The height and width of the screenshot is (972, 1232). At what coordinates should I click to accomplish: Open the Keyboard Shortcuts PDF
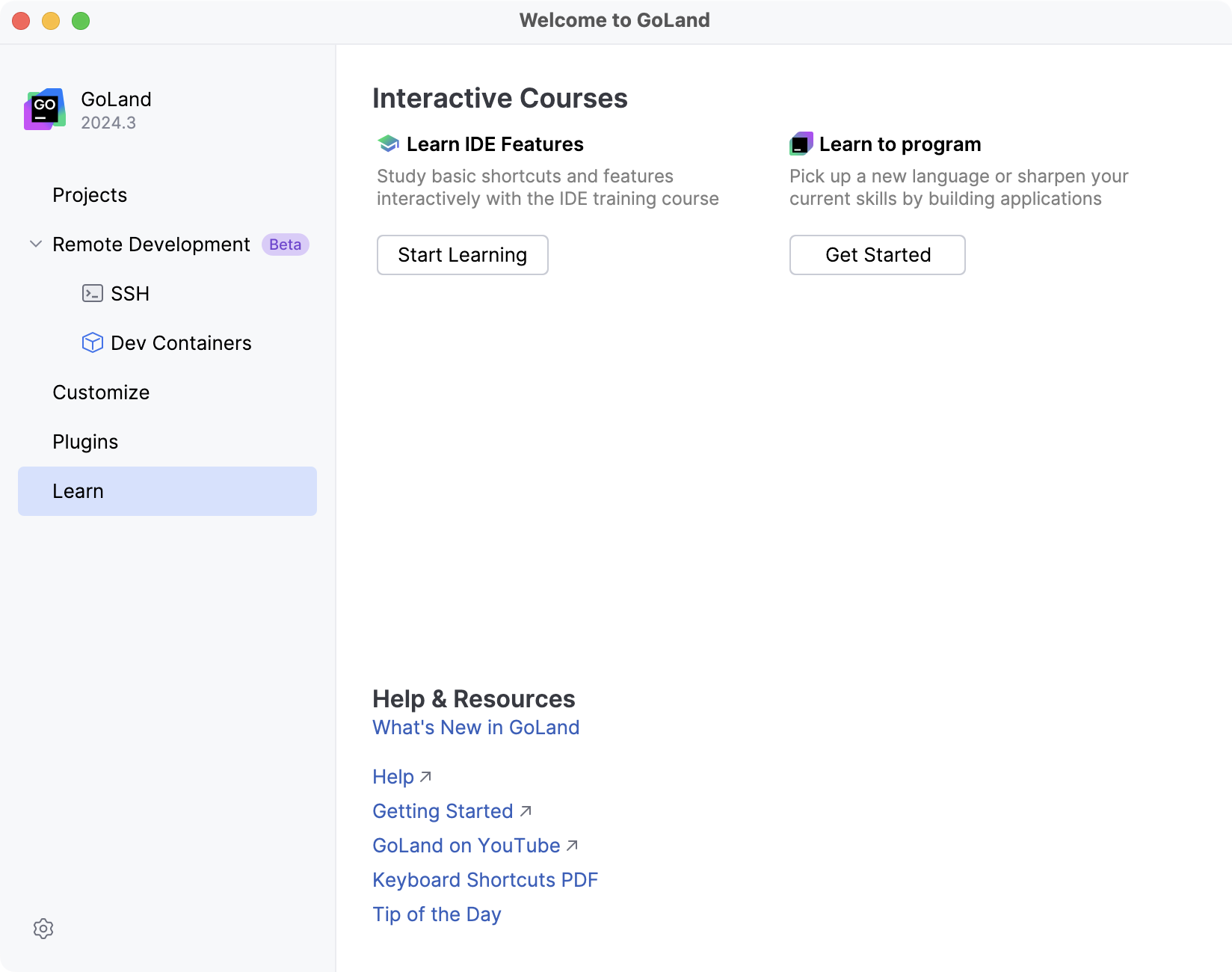click(x=484, y=880)
